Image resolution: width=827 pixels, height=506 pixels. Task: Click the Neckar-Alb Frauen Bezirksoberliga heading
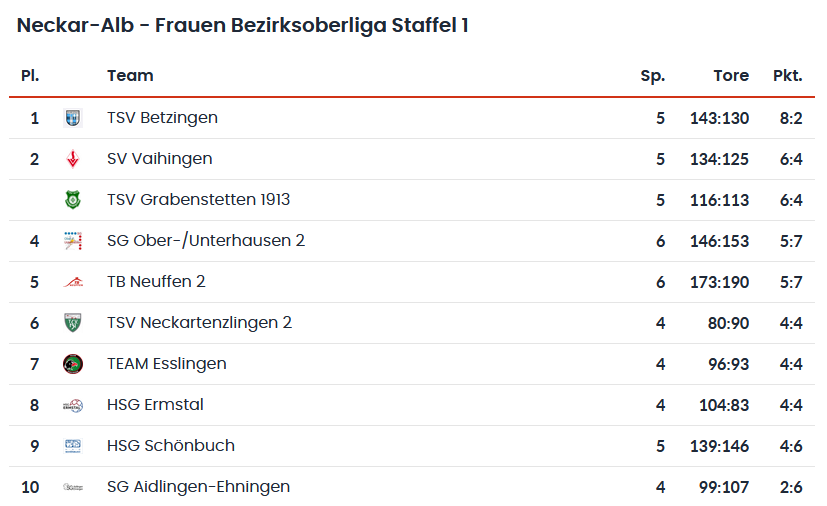point(243,25)
